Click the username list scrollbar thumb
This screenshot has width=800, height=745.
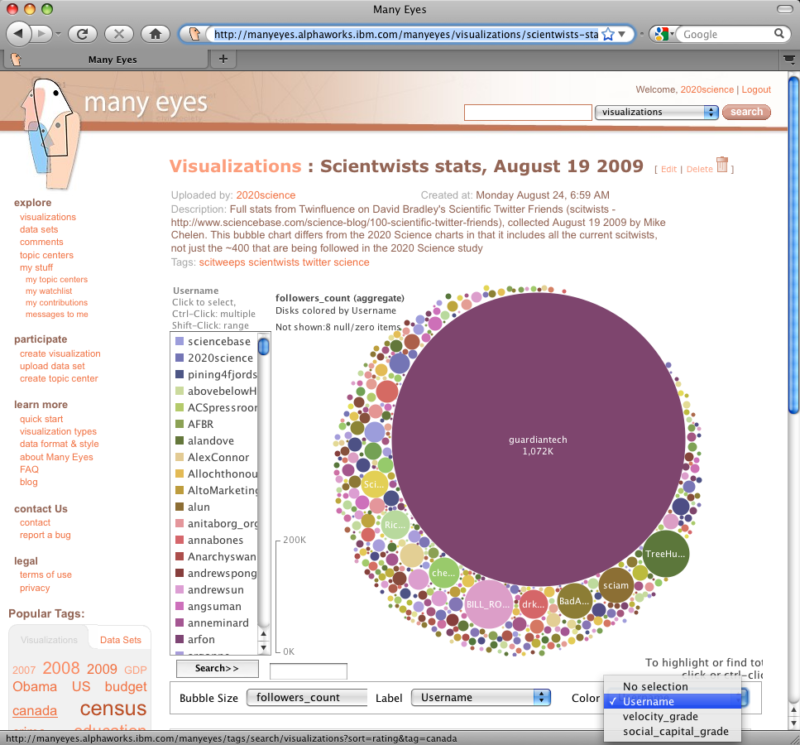pos(263,346)
